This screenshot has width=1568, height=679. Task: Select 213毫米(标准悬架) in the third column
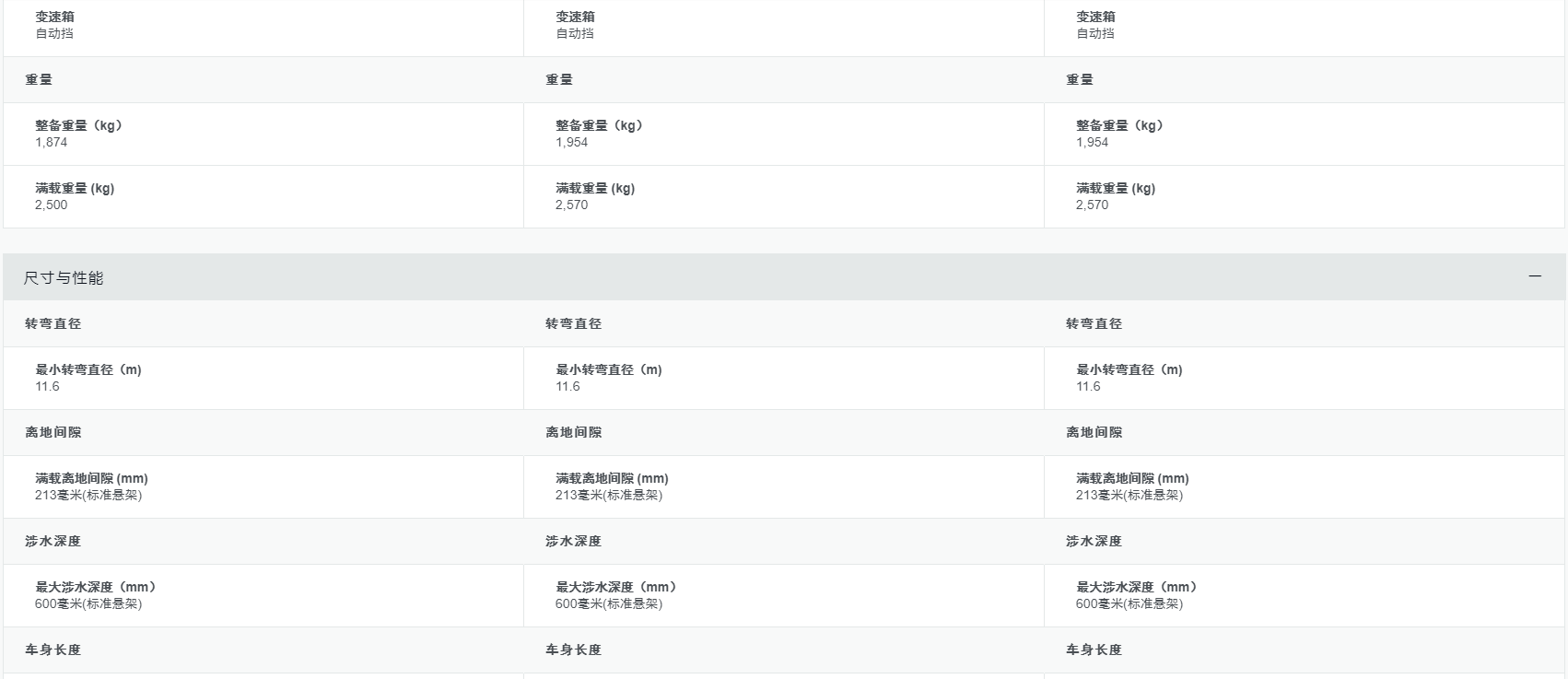pyautogui.click(x=1129, y=495)
